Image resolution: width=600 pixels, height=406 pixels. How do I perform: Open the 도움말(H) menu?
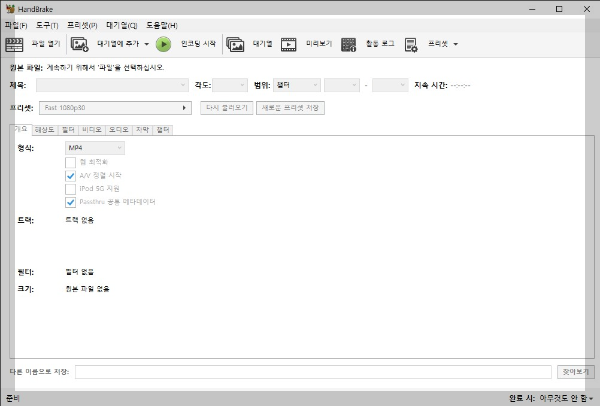pyautogui.click(x=161, y=26)
